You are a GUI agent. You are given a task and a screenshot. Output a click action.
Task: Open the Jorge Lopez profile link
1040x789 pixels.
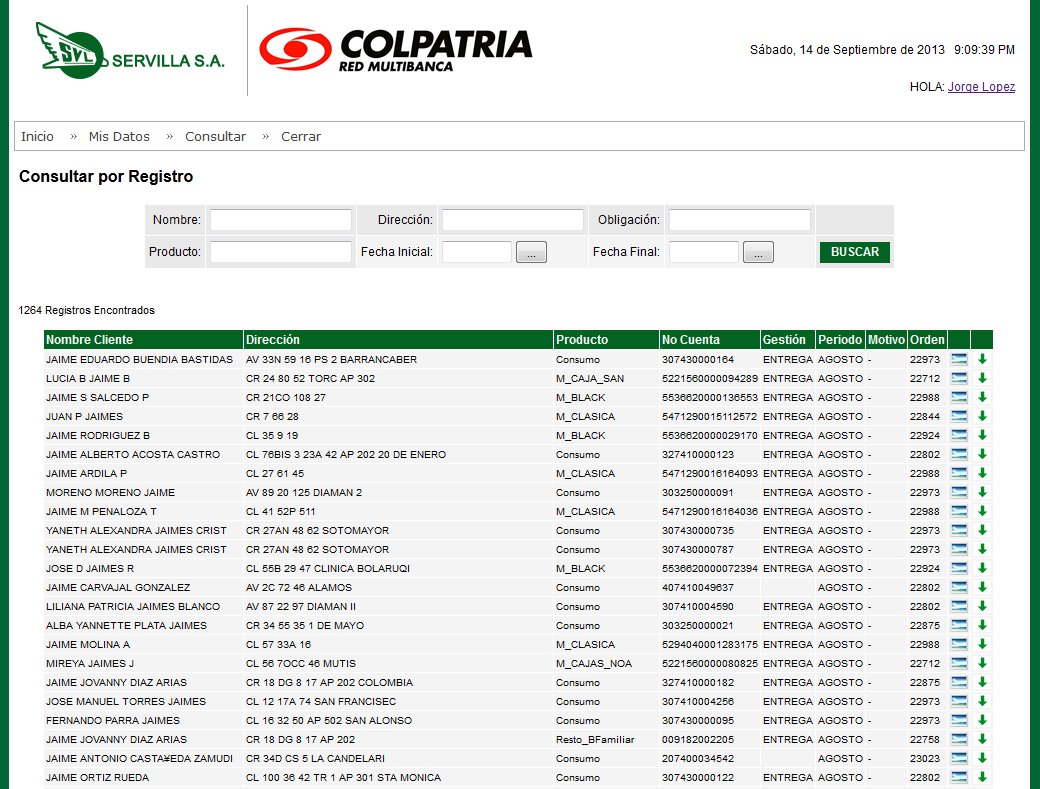pos(981,87)
